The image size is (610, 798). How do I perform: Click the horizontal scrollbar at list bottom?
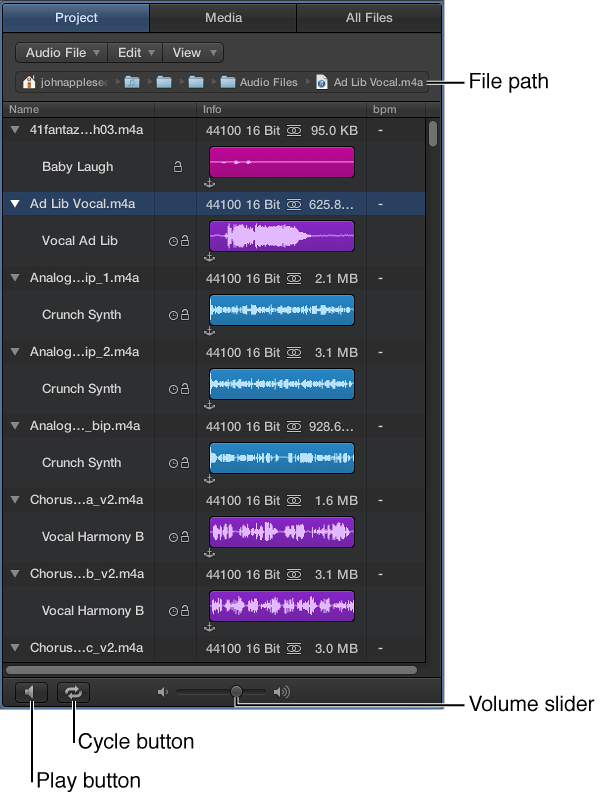(x=211, y=670)
